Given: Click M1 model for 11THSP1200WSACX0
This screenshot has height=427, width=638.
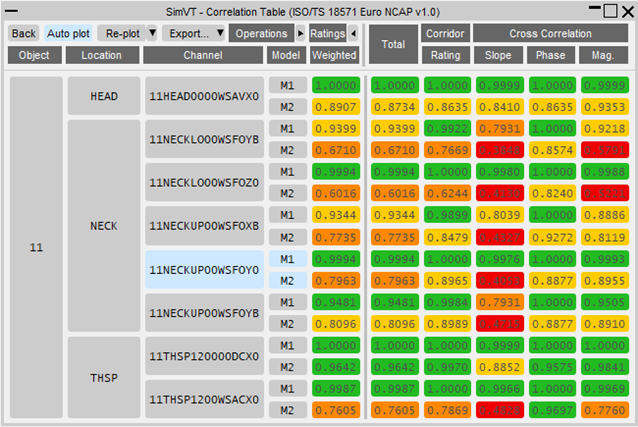Looking at the screenshot, I should (287, 389).
